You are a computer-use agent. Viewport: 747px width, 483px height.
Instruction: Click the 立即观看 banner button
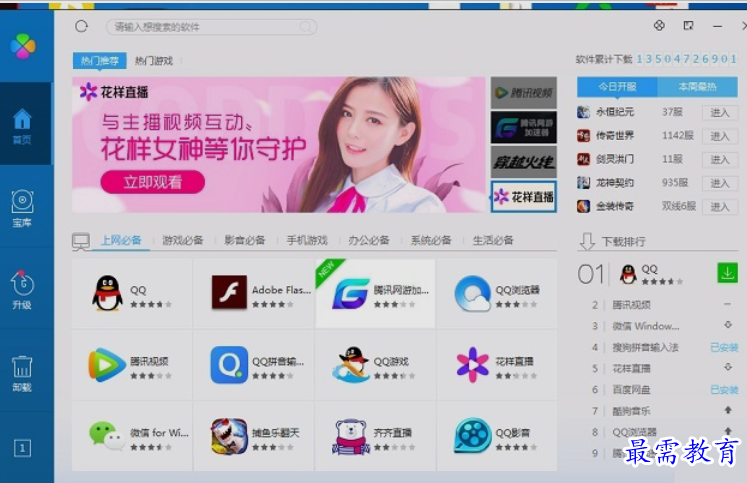[x=152, y=181]
